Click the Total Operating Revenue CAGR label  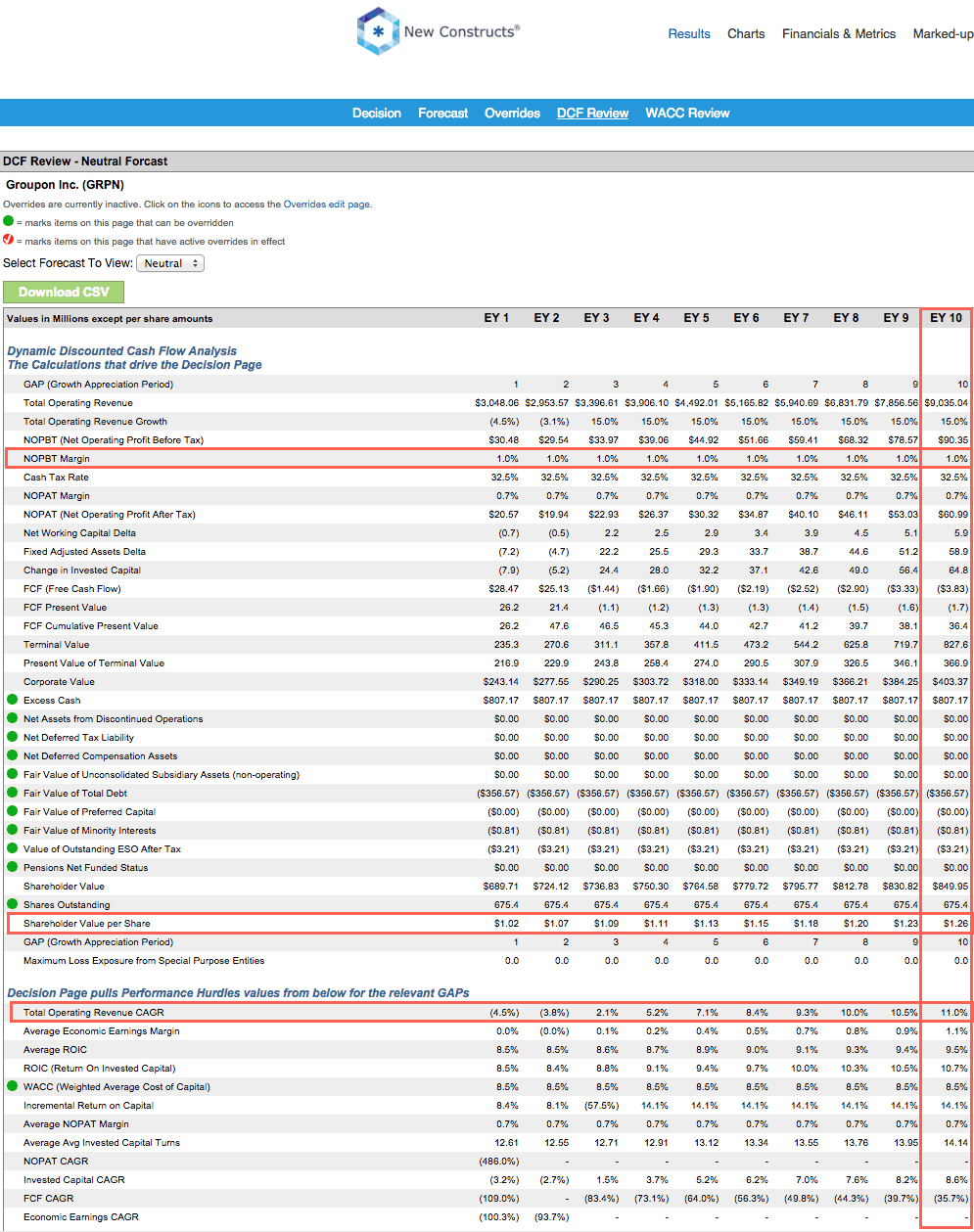click(x=94, y=1013)
